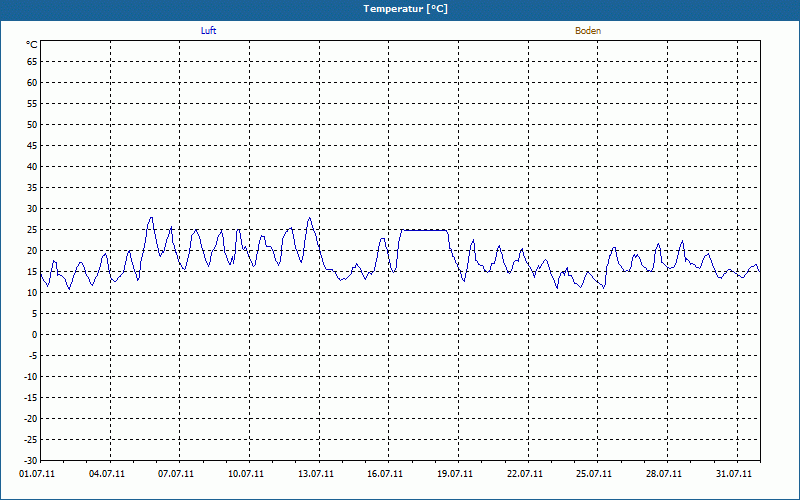Click the 31.07.11 date label

(734, 474)
